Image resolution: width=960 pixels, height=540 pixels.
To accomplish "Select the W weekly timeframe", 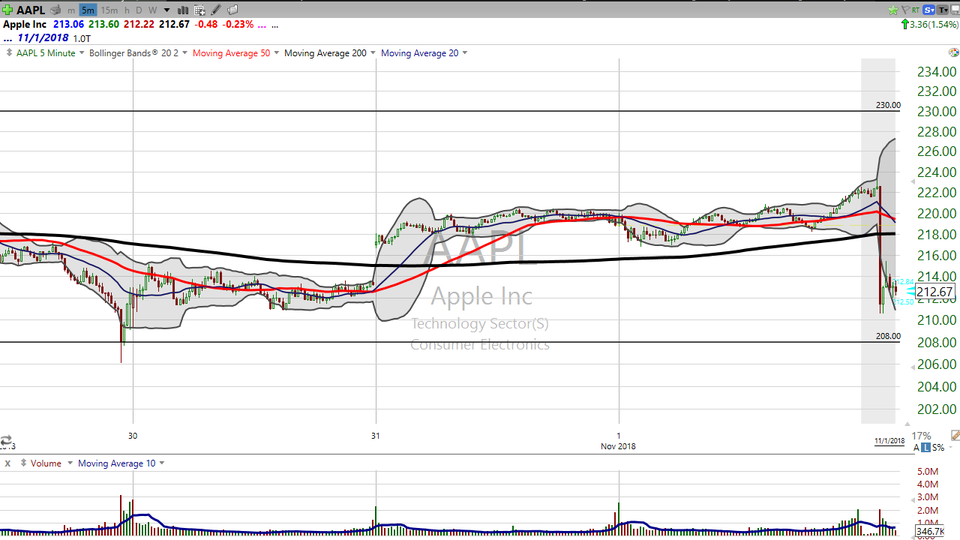I will pos(152,9).
